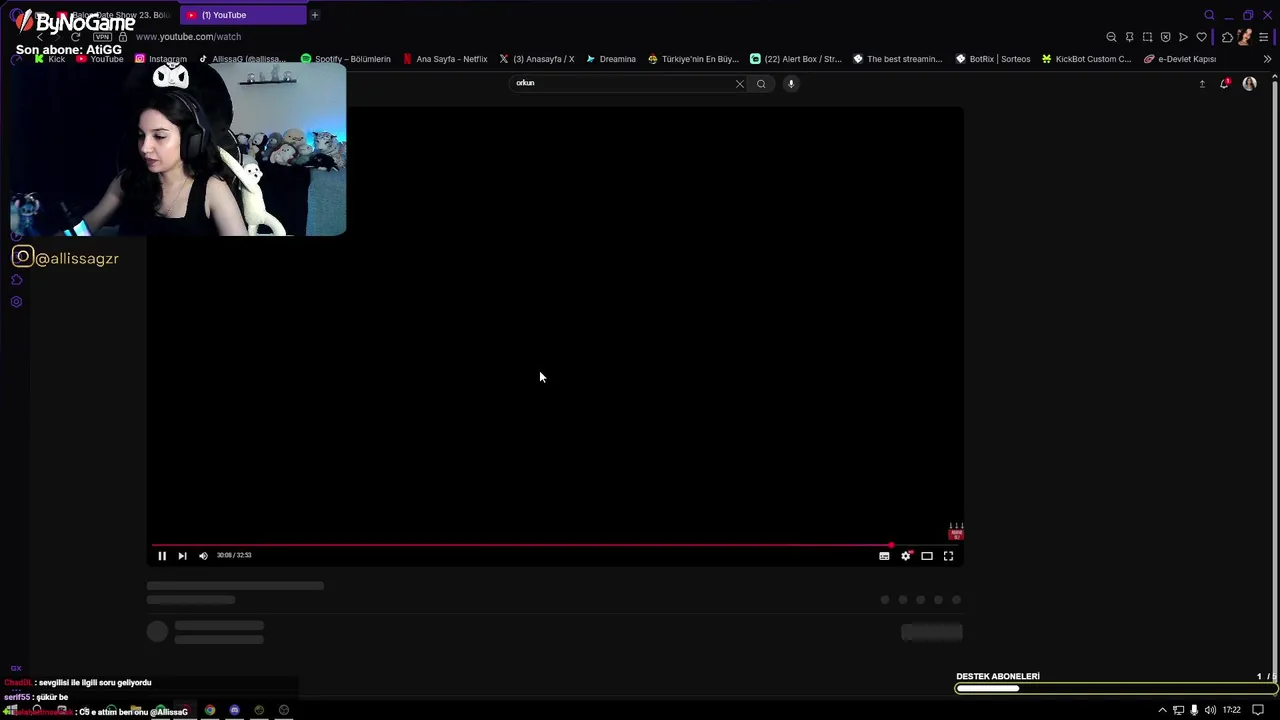Open the BotRix | Sorteos bookmark

[x=993, y=59]
